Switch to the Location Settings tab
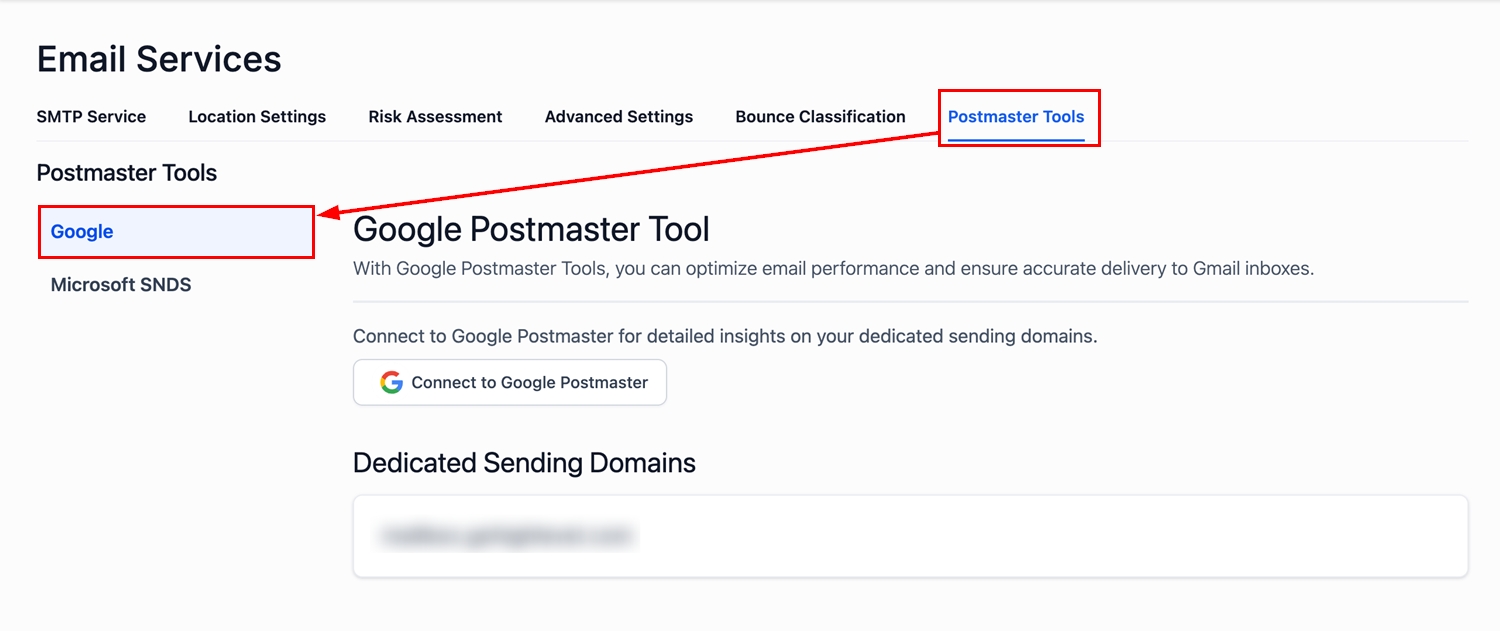 click(x=257, y=117)
